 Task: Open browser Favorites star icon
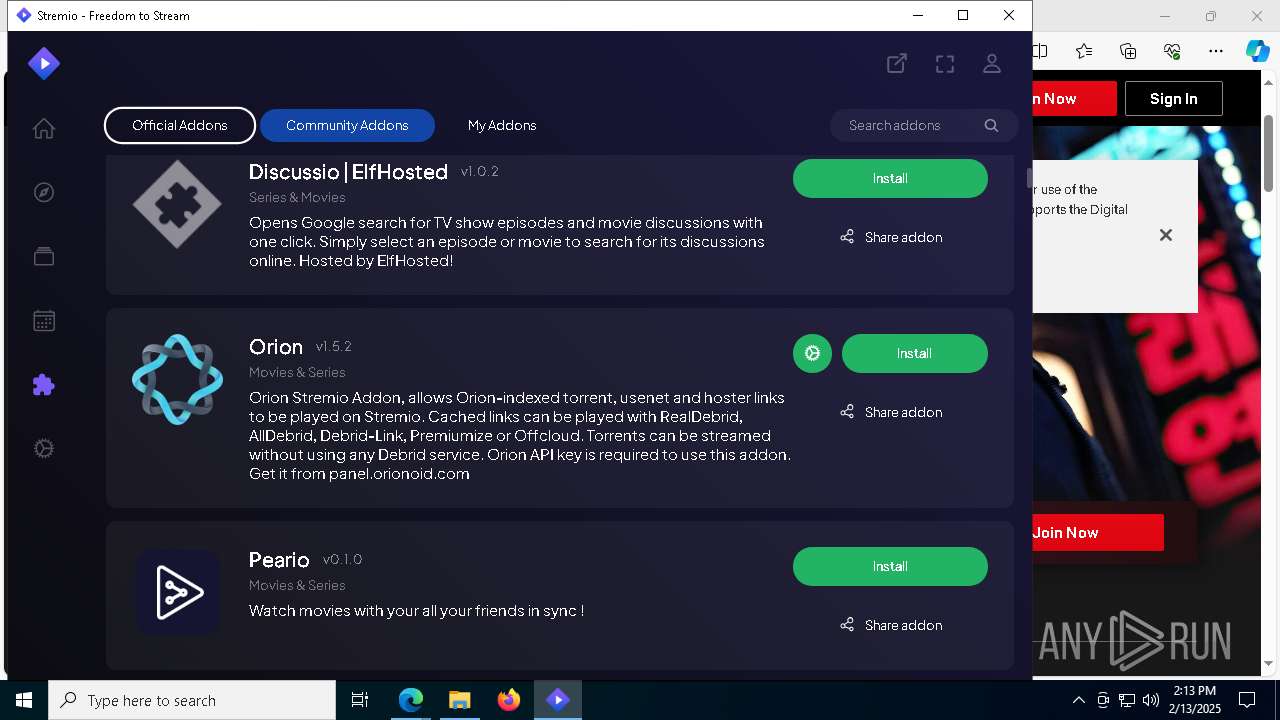click(x=1084, y=51)
